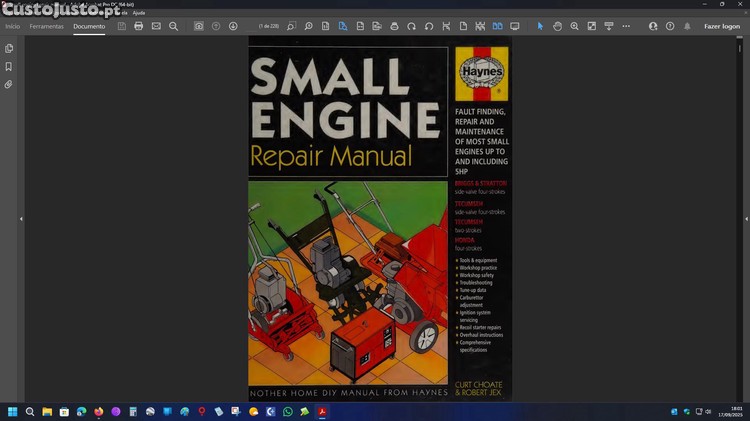Open the bookmarks panel
750x421 pixels.
coord(9,66)
